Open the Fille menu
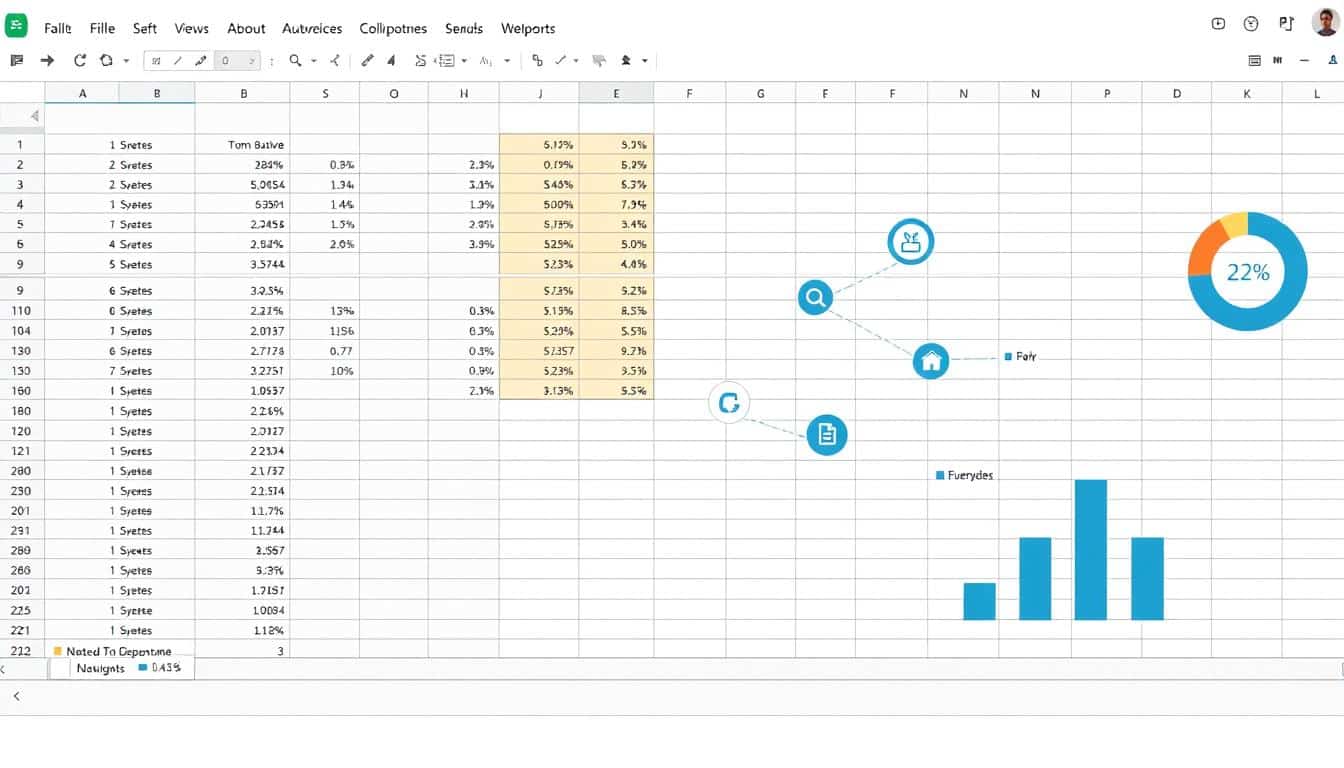This screenshot has height=768, width=1344. pyautogui.click(x=102, y=29)
